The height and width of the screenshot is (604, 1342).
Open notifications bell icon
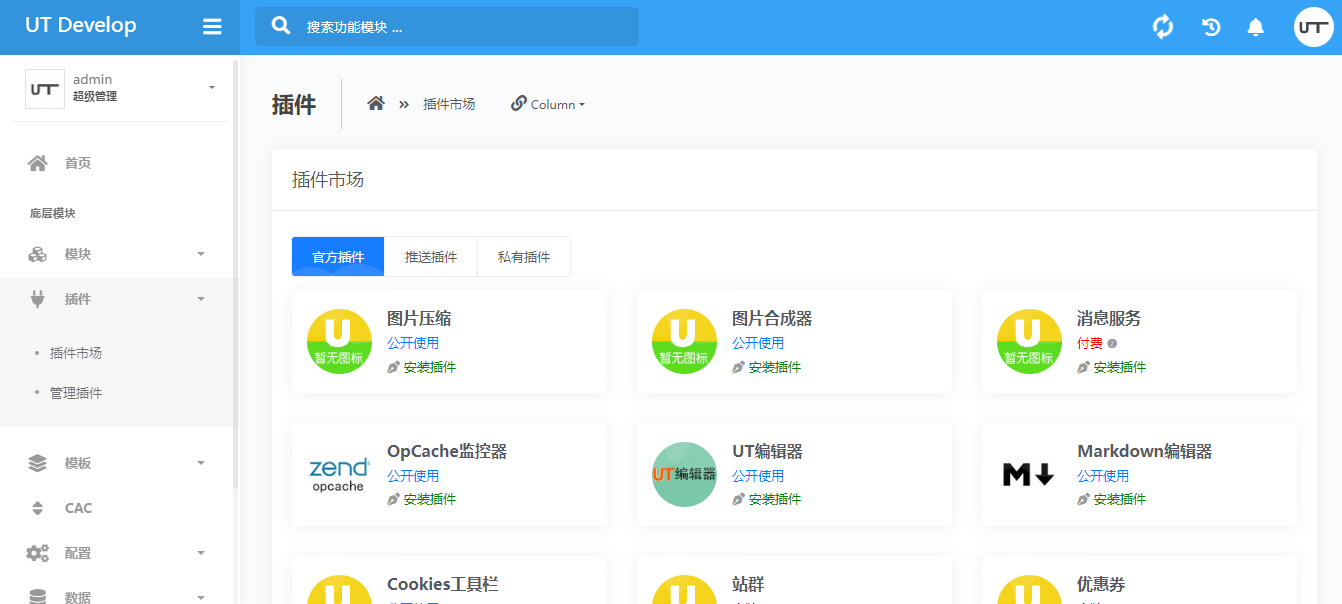pos(1256,27)
